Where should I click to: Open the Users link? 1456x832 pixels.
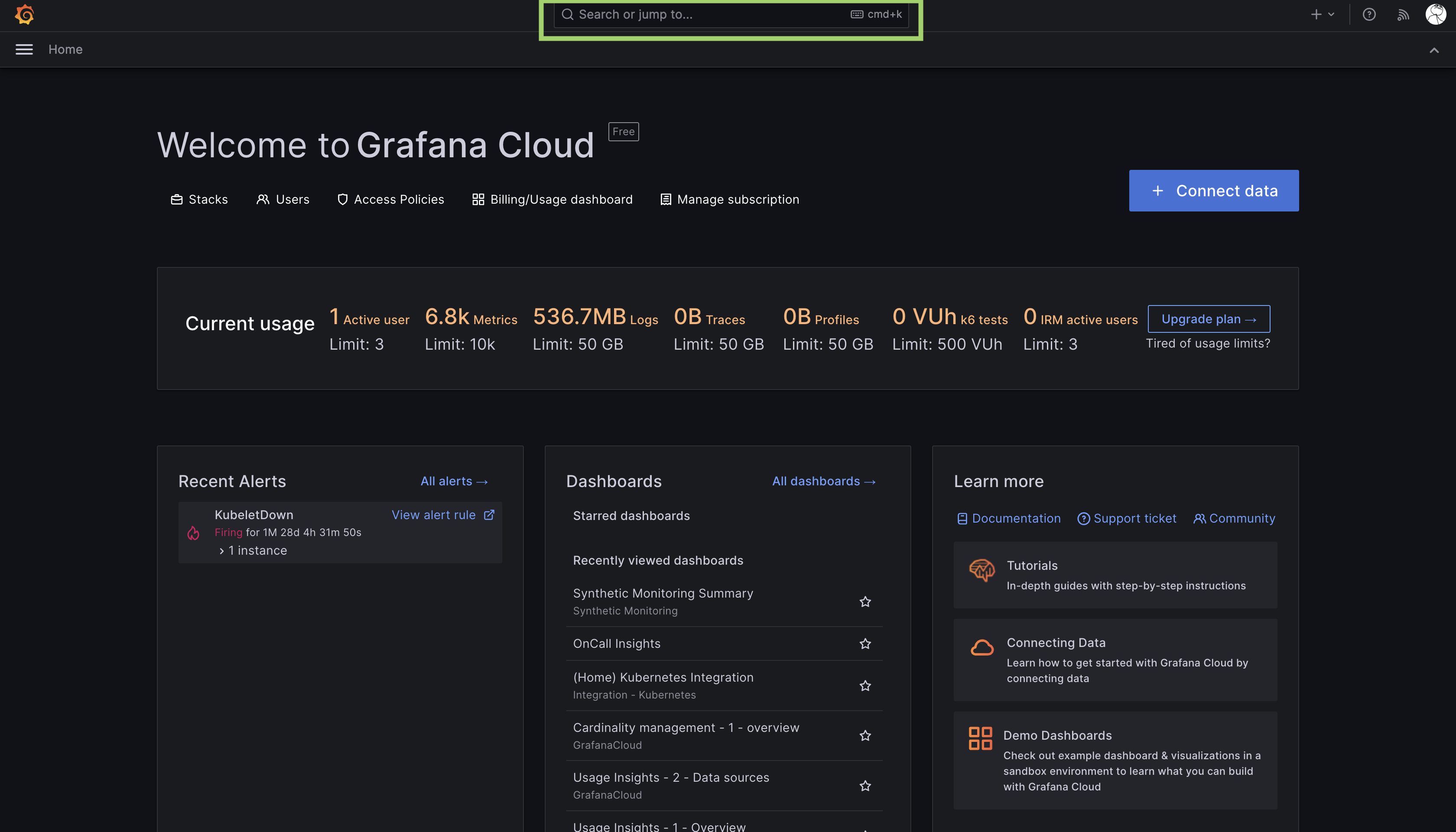(x=283, y=199)
